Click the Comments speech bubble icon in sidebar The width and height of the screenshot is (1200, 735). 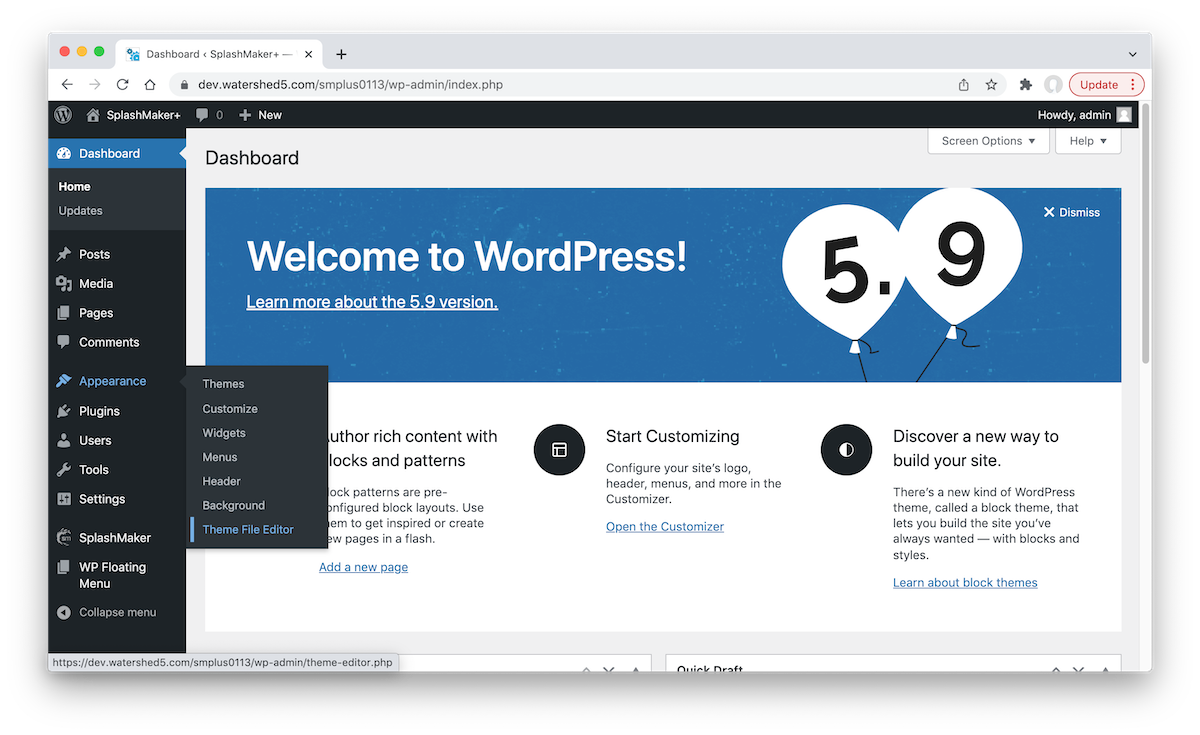[x=64, y=342]
